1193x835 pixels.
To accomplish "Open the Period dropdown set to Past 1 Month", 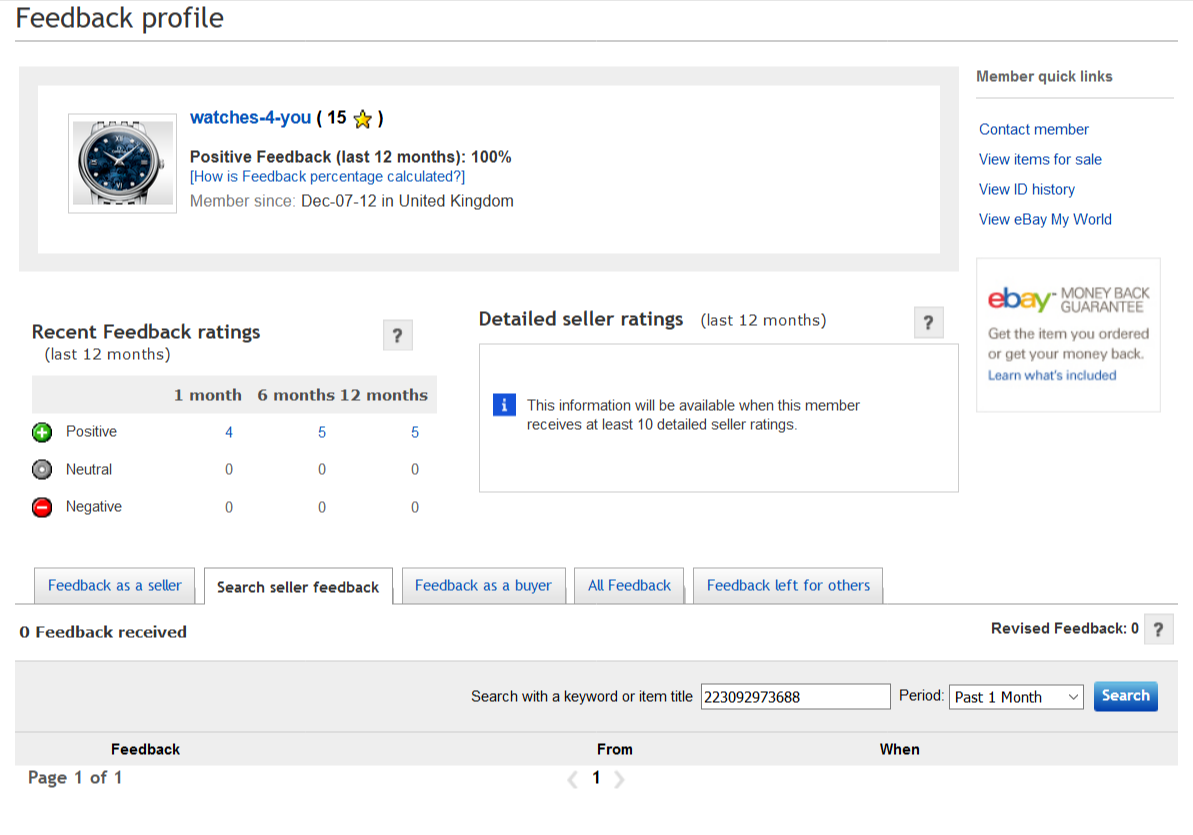I will (1016, 697).
